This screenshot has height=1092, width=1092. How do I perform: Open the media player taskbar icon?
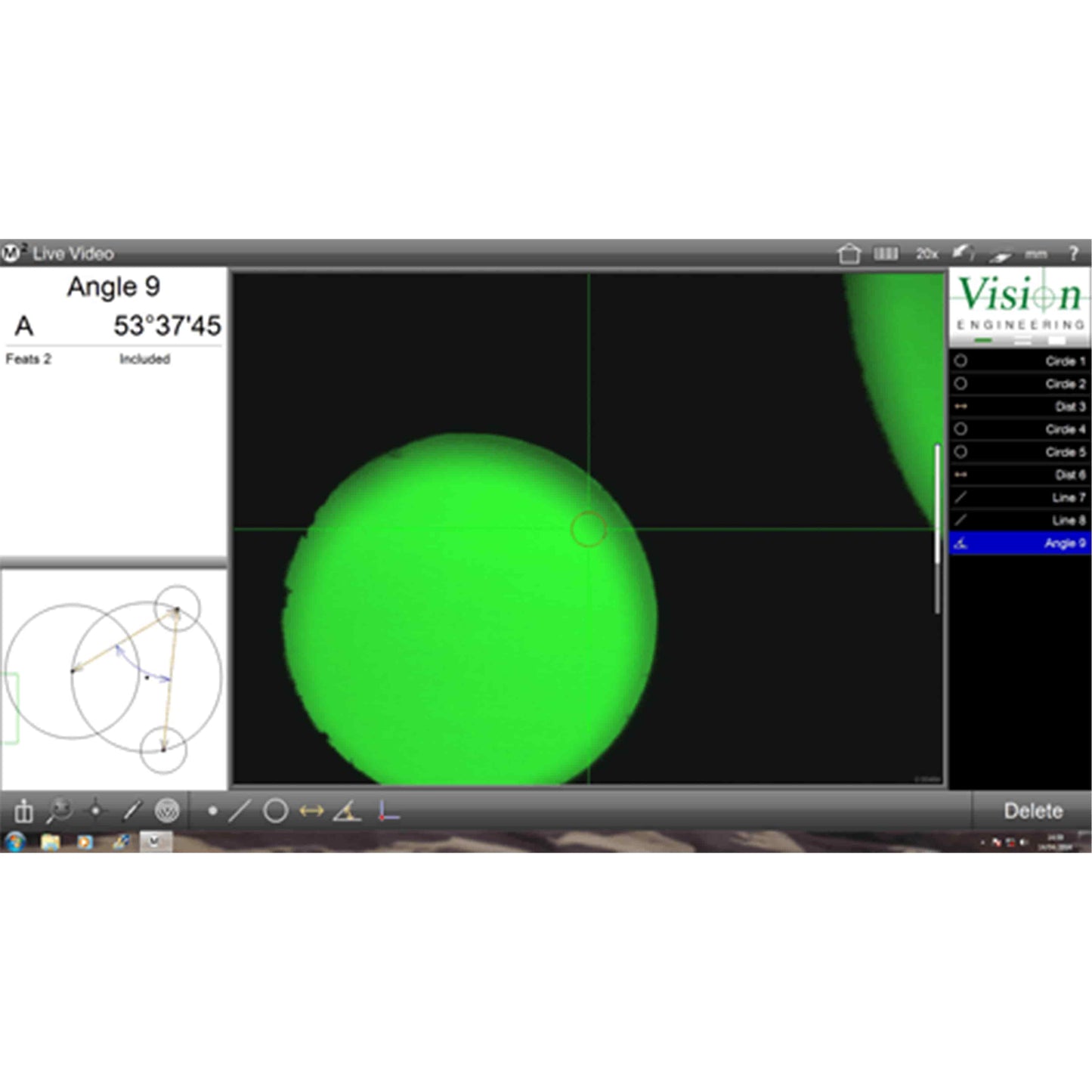point(85,842)
